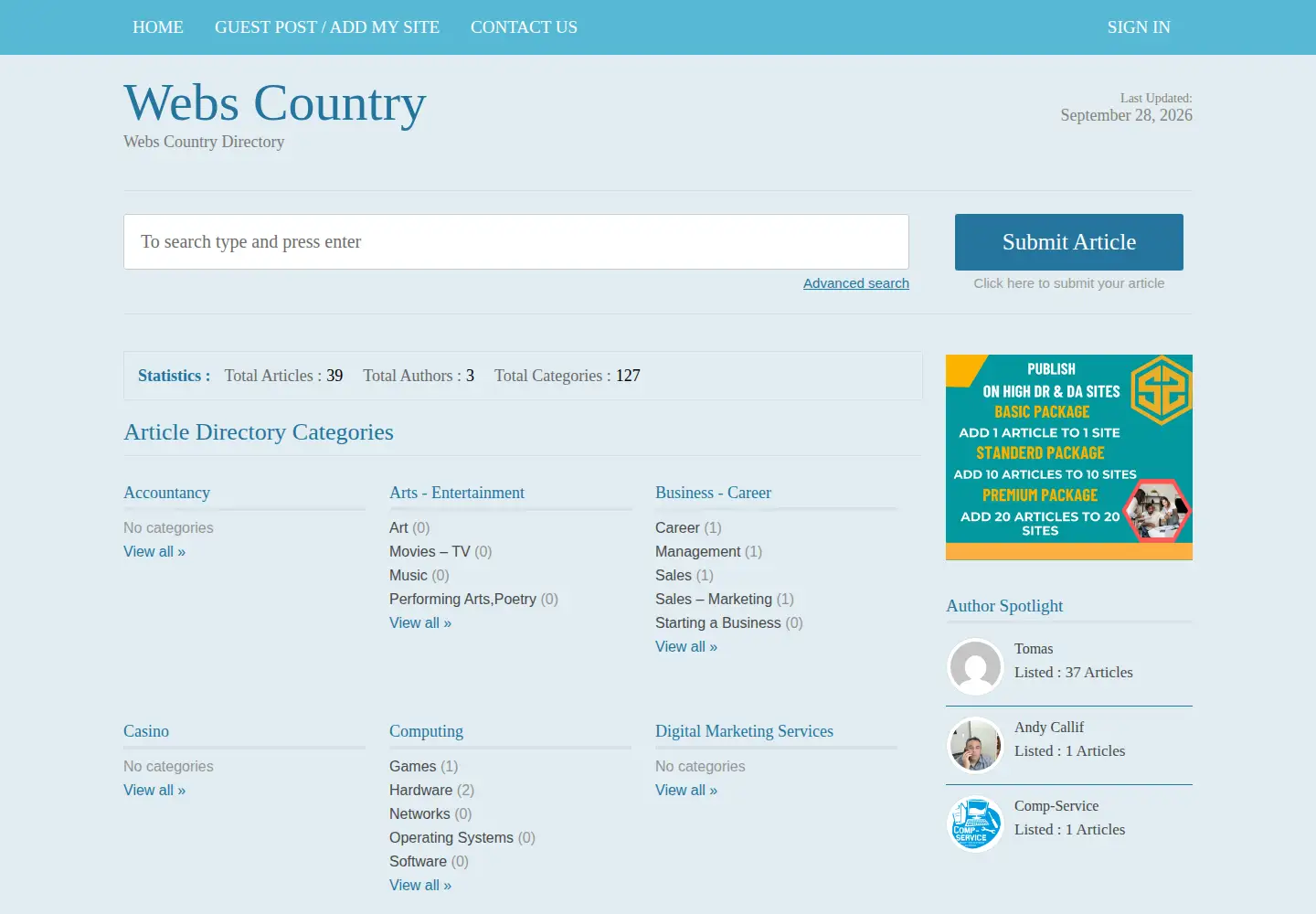The height and width of the screenshot is (914, 1316).
Task: View all under Casino
Action: click(x=154, y=791)
